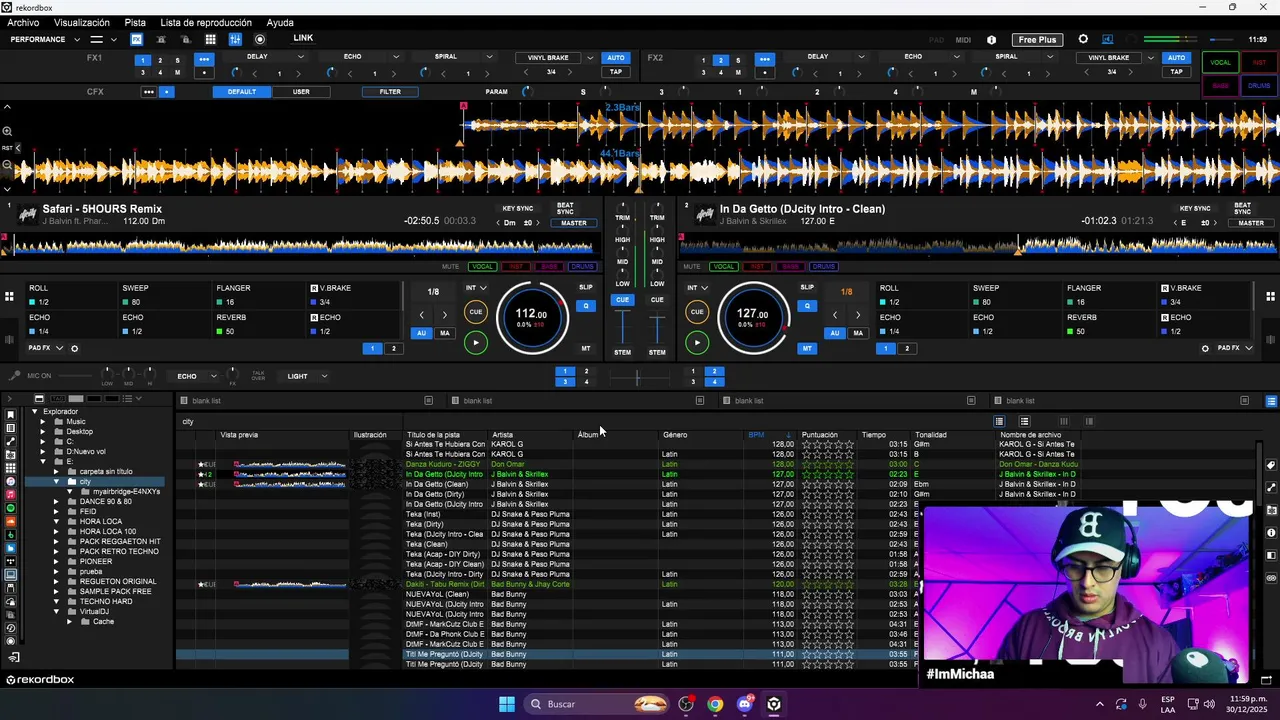Click the Free Plus plan button

coord(1037,40)
